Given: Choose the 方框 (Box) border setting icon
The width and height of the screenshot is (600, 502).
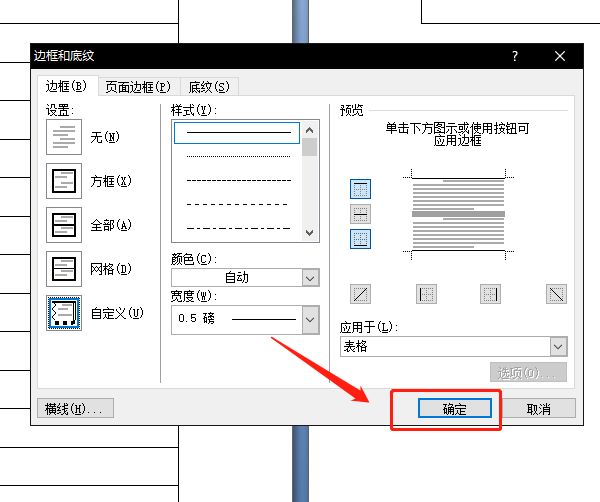Looking at the screenshot, I should tap(64, 181).
